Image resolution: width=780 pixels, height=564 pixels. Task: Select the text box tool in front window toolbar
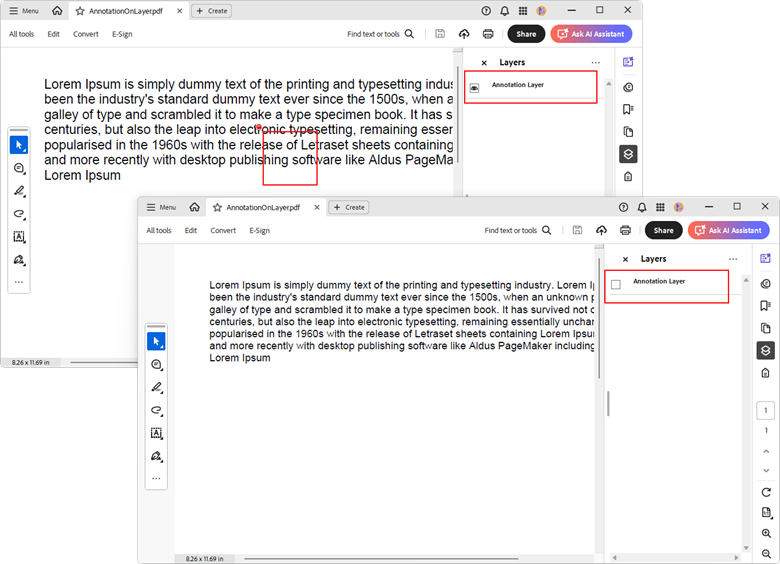[x=156, y=433]
